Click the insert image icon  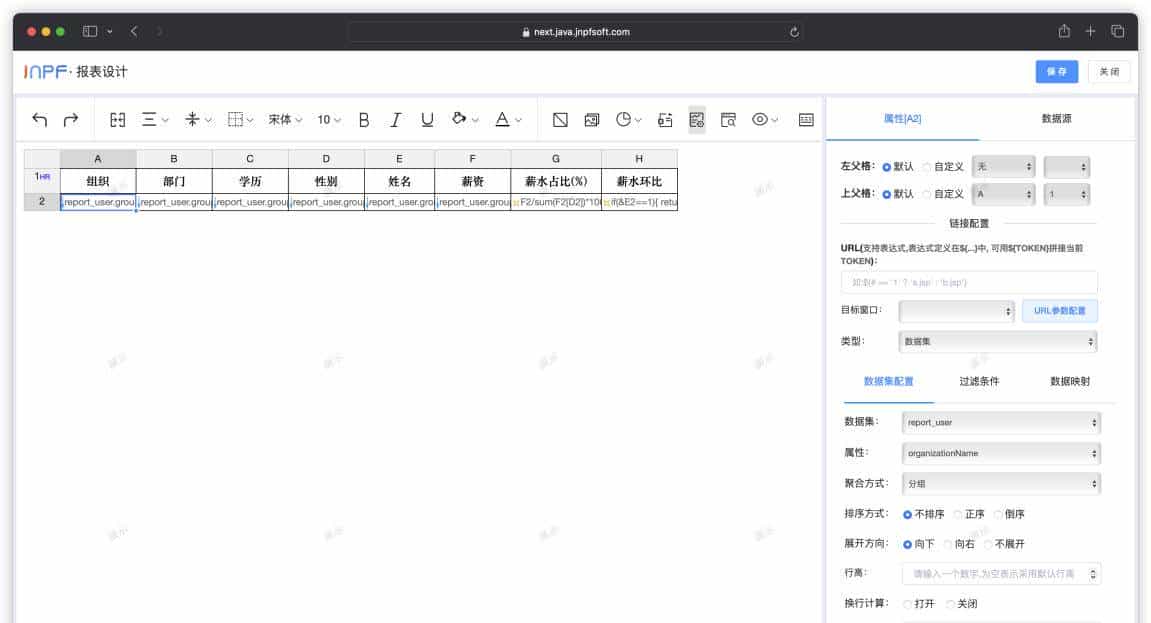click(592, 120)
